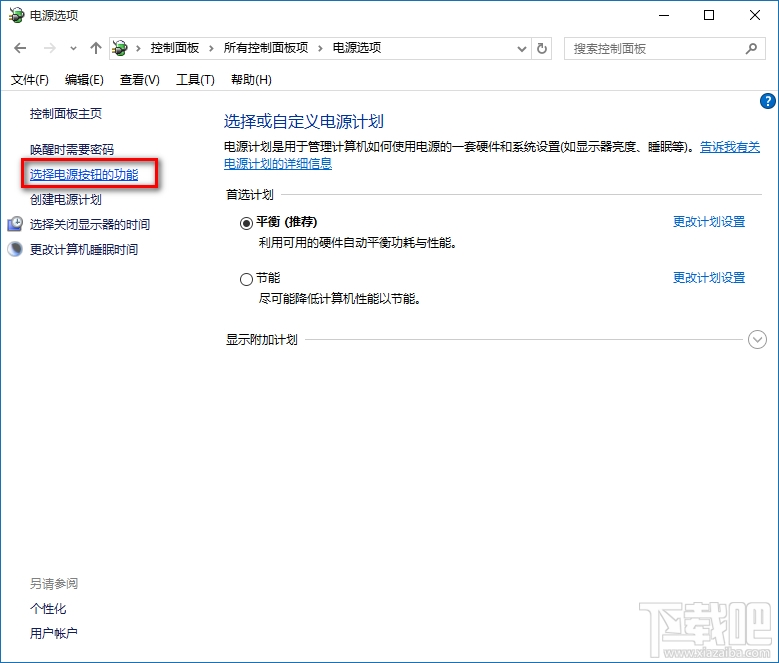Open the address bar history dropdown

tap(521, 48)
